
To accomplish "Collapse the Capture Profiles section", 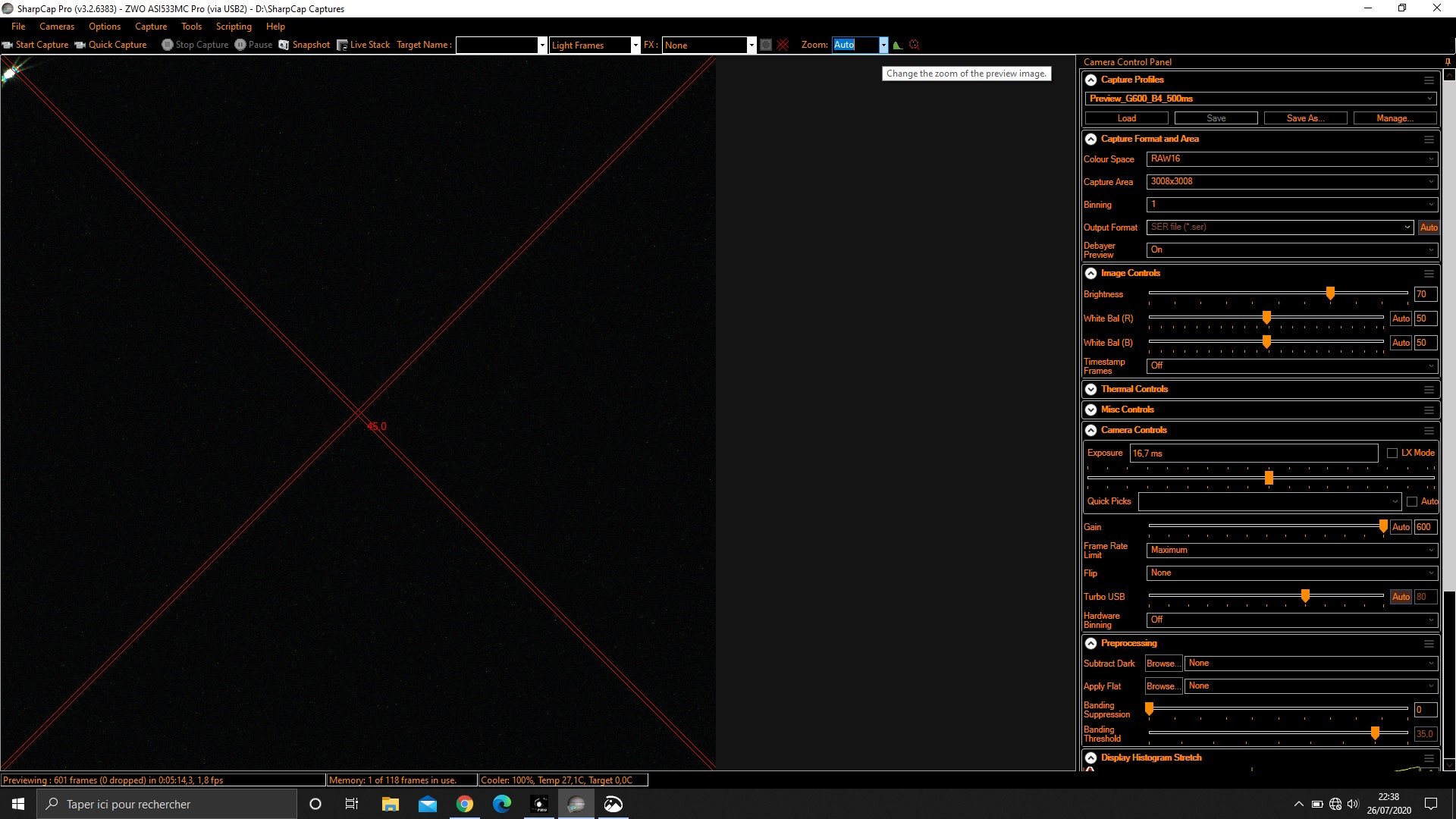I will [1091, 80].
